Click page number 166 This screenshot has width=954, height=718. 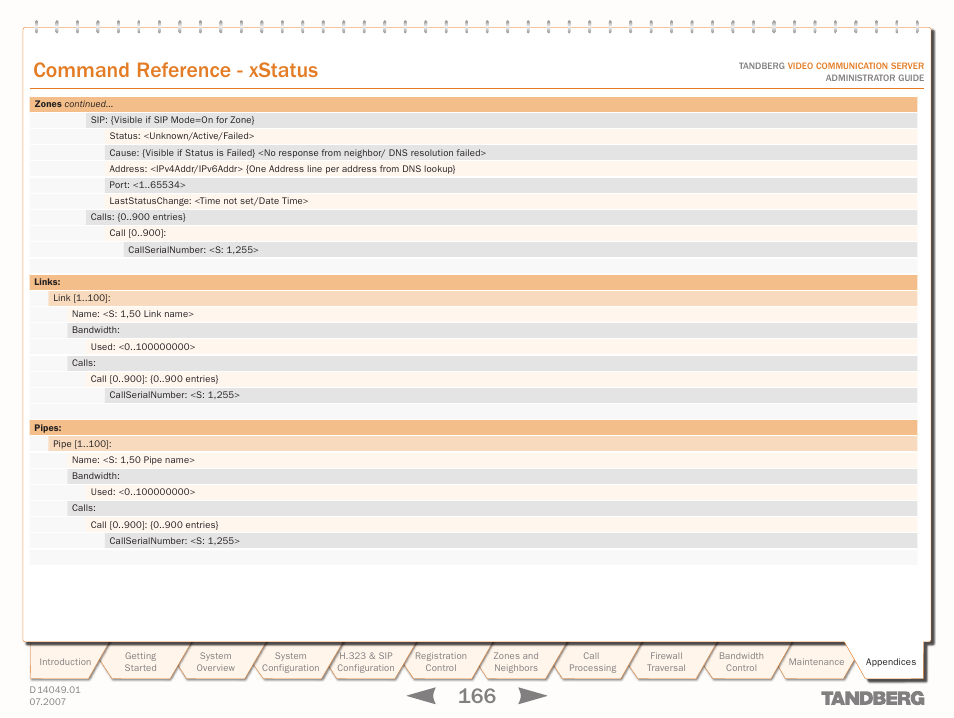477,695
